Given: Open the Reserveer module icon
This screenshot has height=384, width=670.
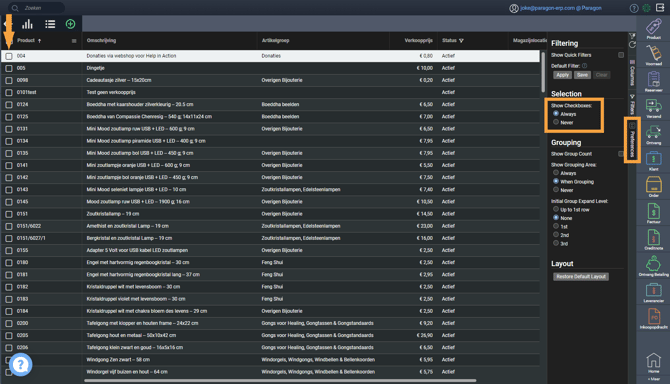Looking at the screenshot, I should pyautogui.click(x=653, y=82).
